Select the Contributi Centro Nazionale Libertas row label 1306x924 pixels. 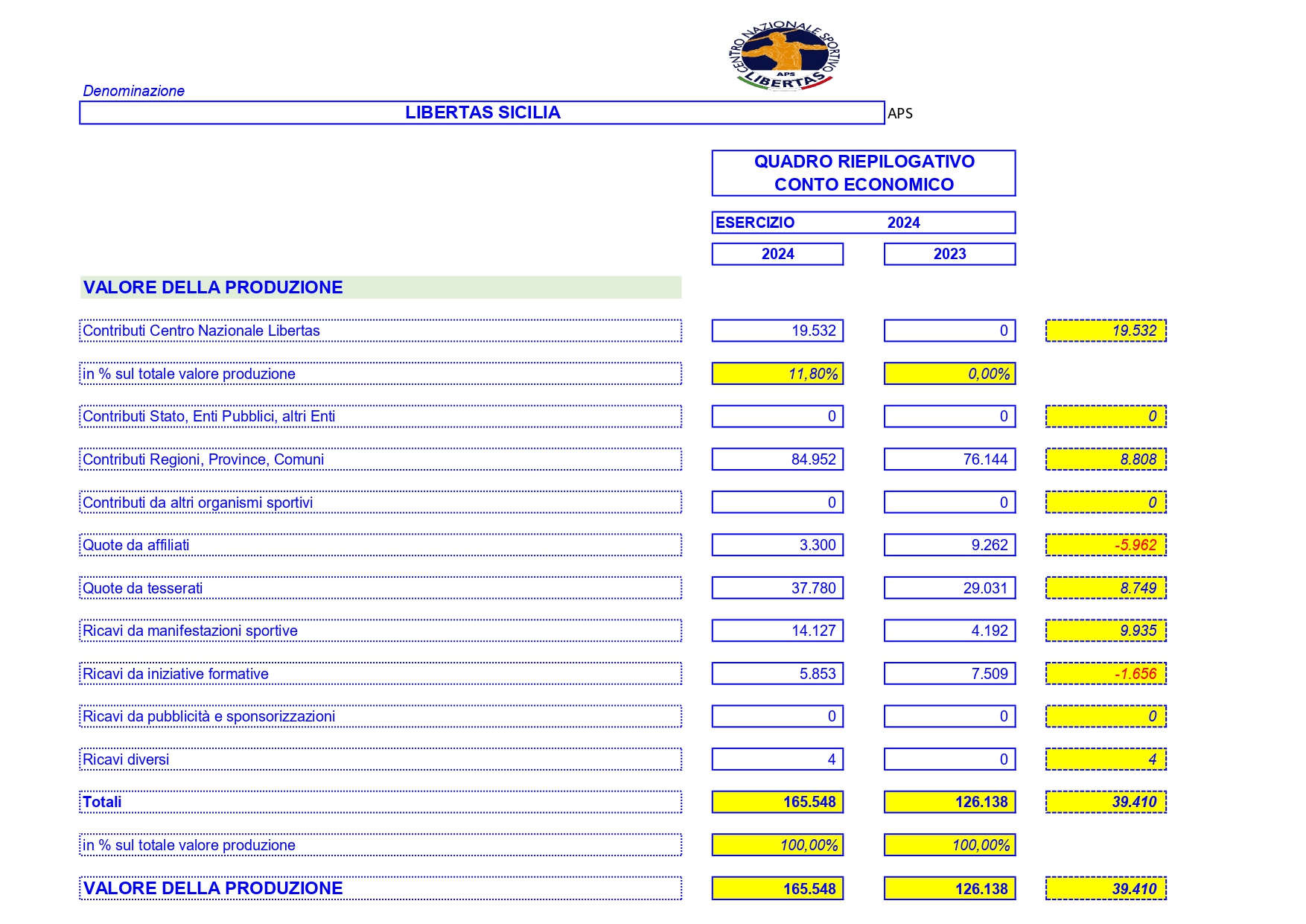380,331
